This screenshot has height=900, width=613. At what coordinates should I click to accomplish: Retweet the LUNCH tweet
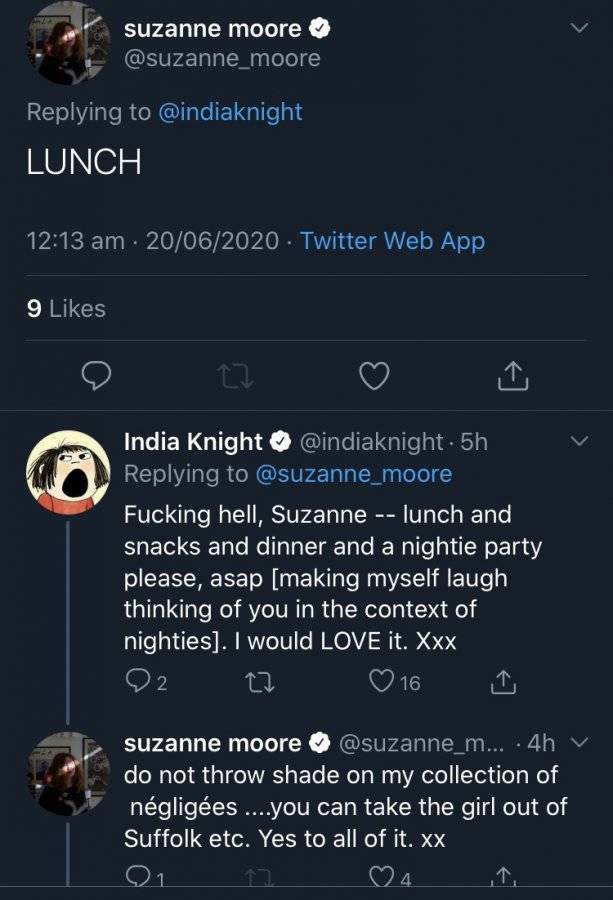pyautogui.click(x=235, y=377)
